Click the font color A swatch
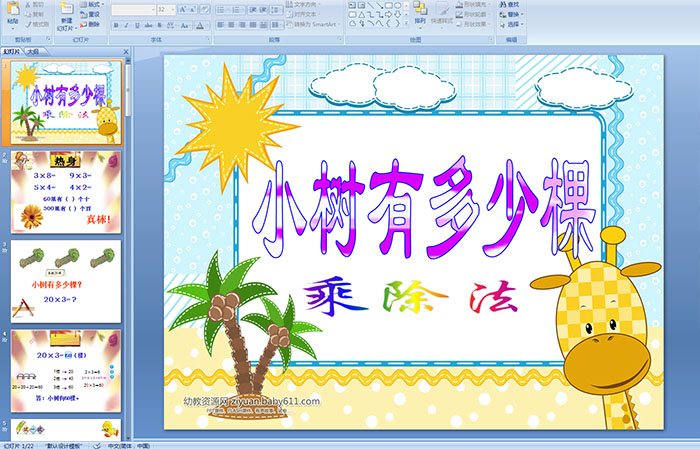This screenshot has width=700, height=449. click(200, 25)
